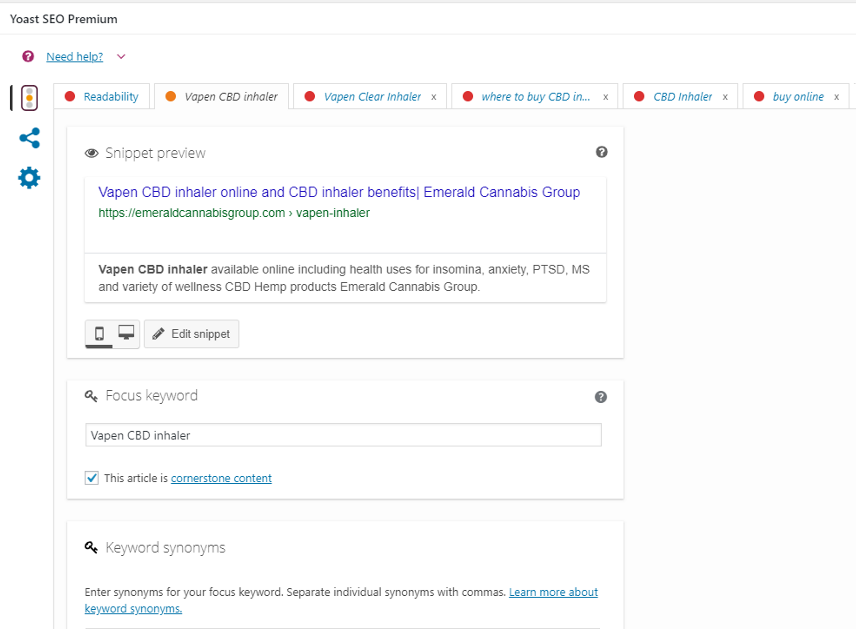This screenshot has height=636, width=856.
Task: Expand the Need help dropdown arrow
Action: click(x=121, y=56)
